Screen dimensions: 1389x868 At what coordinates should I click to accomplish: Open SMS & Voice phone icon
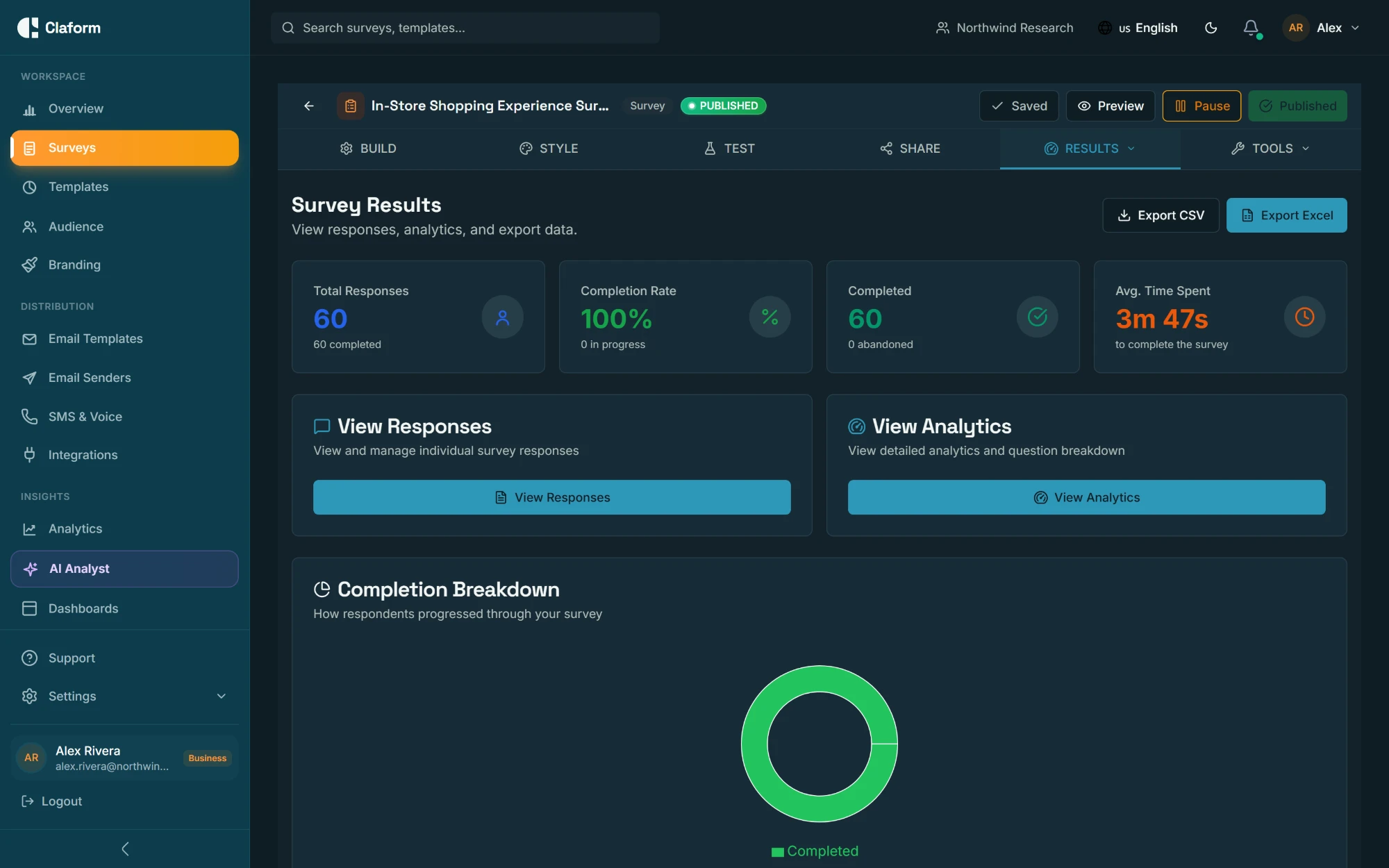point(29,417)
